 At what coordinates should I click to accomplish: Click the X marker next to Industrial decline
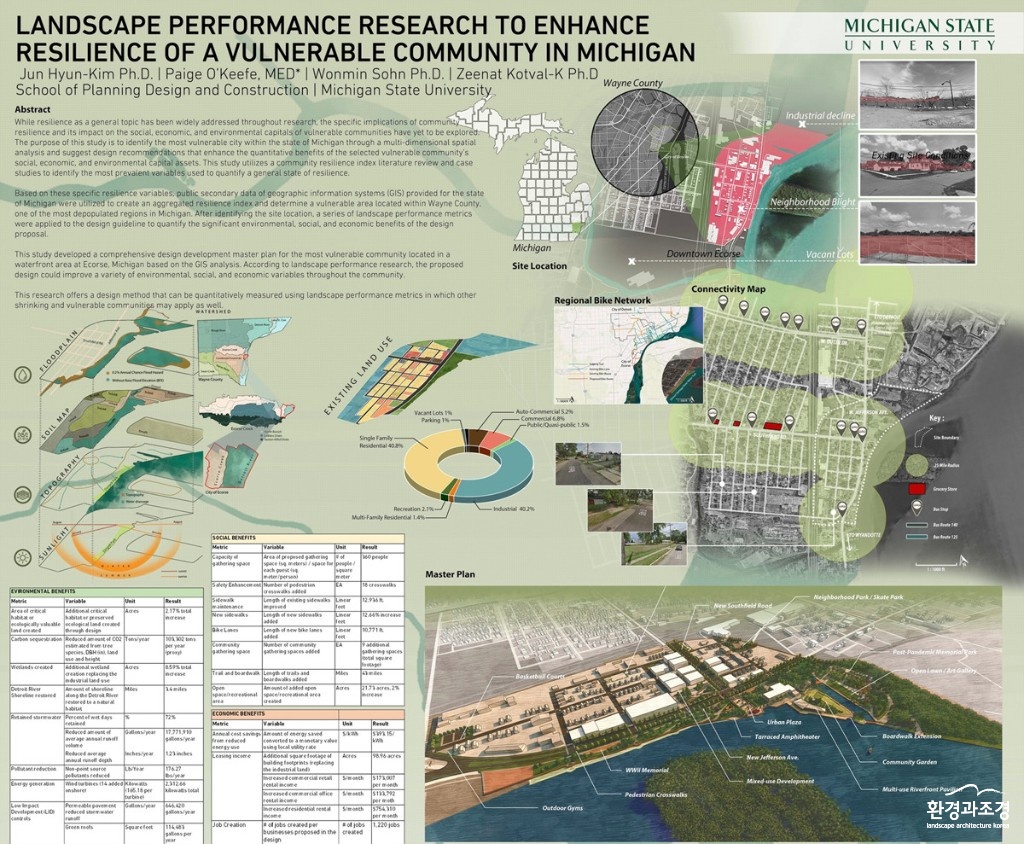pyautogui.click(x=802, y=123)
